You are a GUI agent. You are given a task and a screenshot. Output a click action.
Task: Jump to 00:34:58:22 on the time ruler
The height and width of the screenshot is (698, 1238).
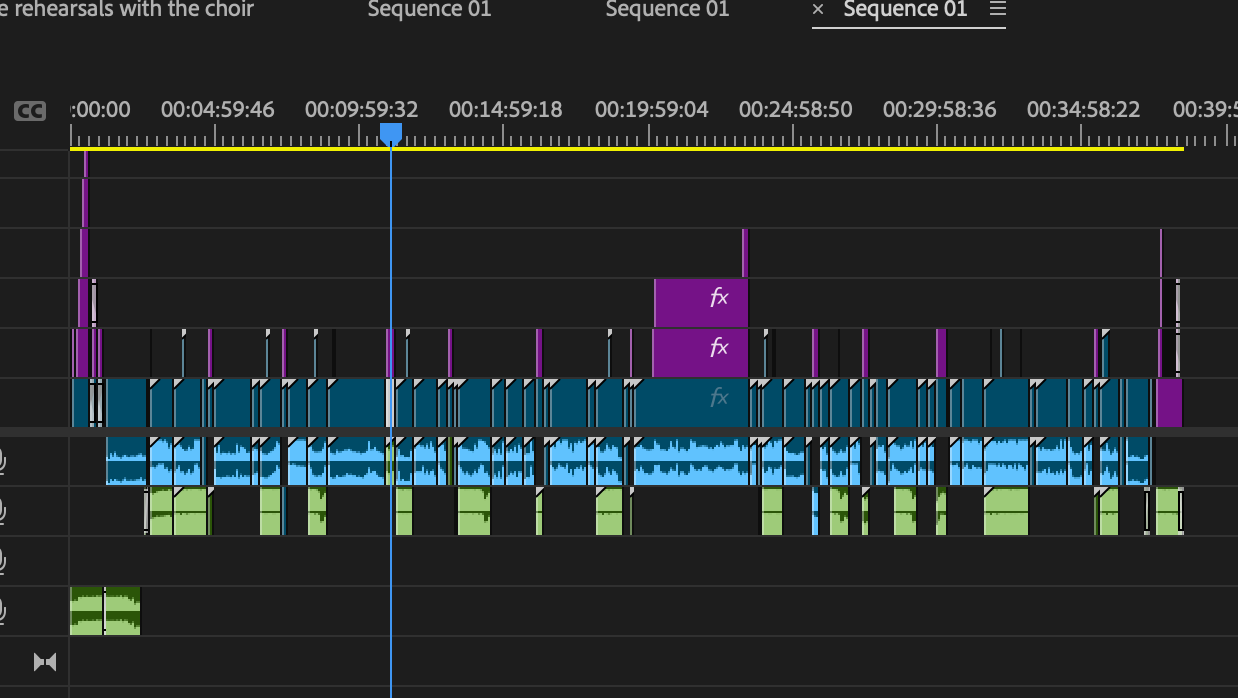pyautogui.click(x=1083, y=110)
